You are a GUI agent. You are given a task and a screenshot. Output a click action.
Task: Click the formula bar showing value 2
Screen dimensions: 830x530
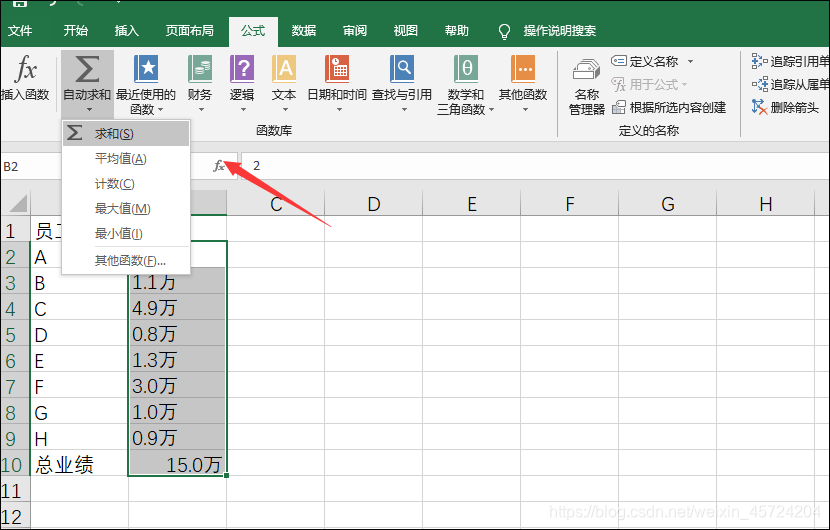tap(535, 166)
